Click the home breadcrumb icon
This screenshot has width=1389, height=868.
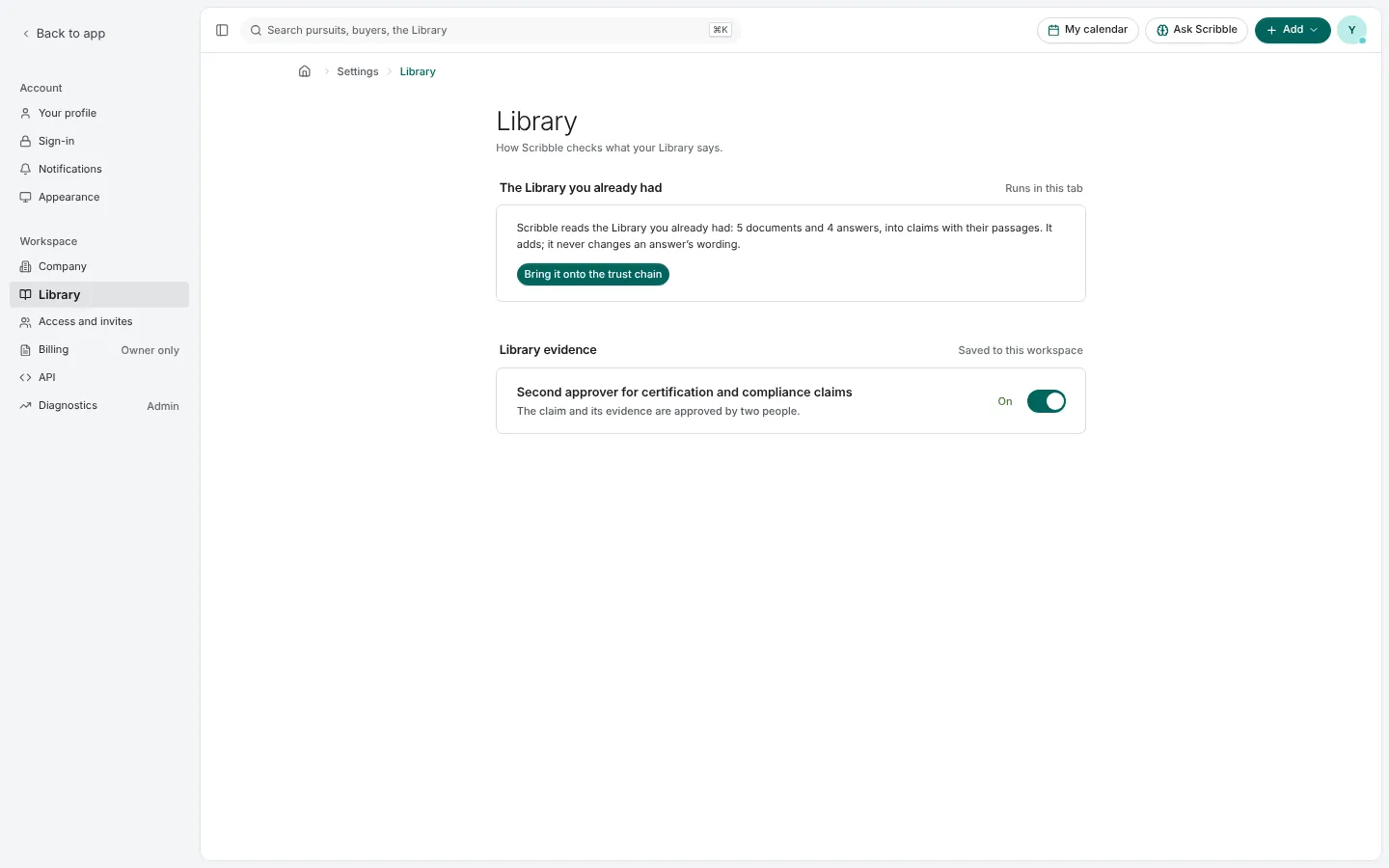305,71
